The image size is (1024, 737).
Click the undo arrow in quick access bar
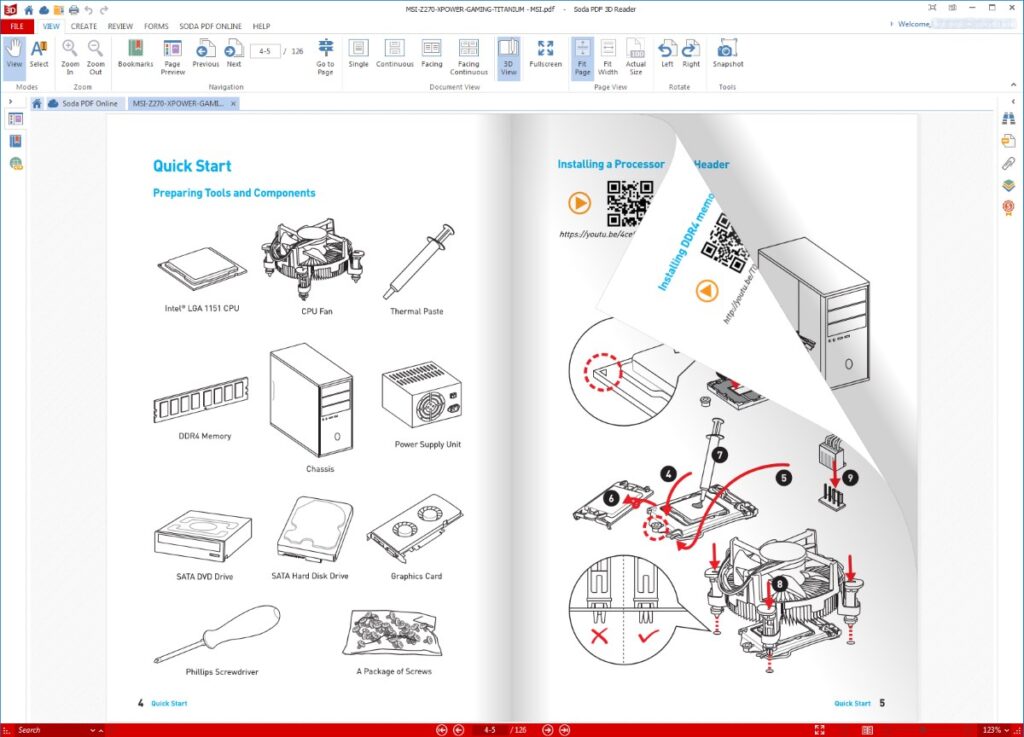click(x=89, y=10)
